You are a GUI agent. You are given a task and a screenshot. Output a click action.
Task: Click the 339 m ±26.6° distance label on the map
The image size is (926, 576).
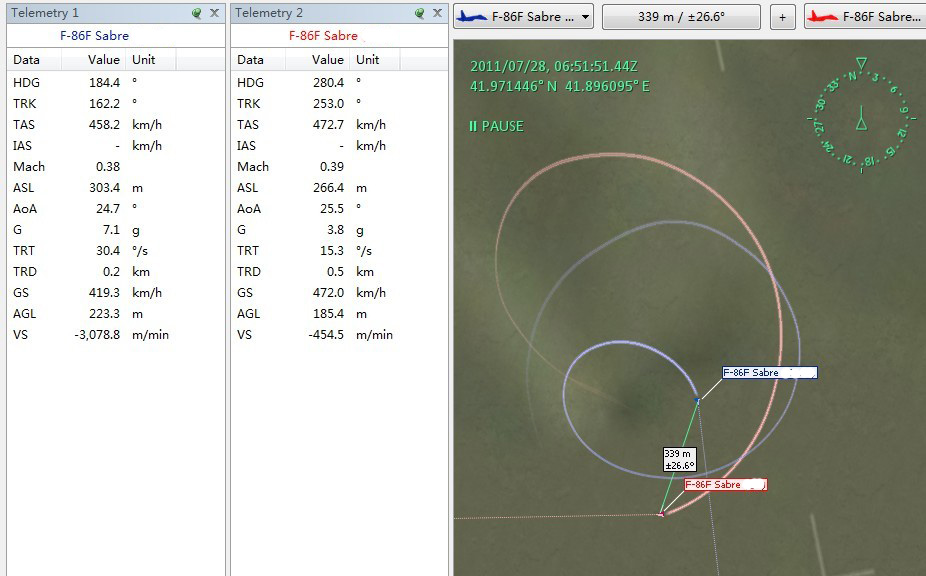pyautogui.click(x=679, y=460)
